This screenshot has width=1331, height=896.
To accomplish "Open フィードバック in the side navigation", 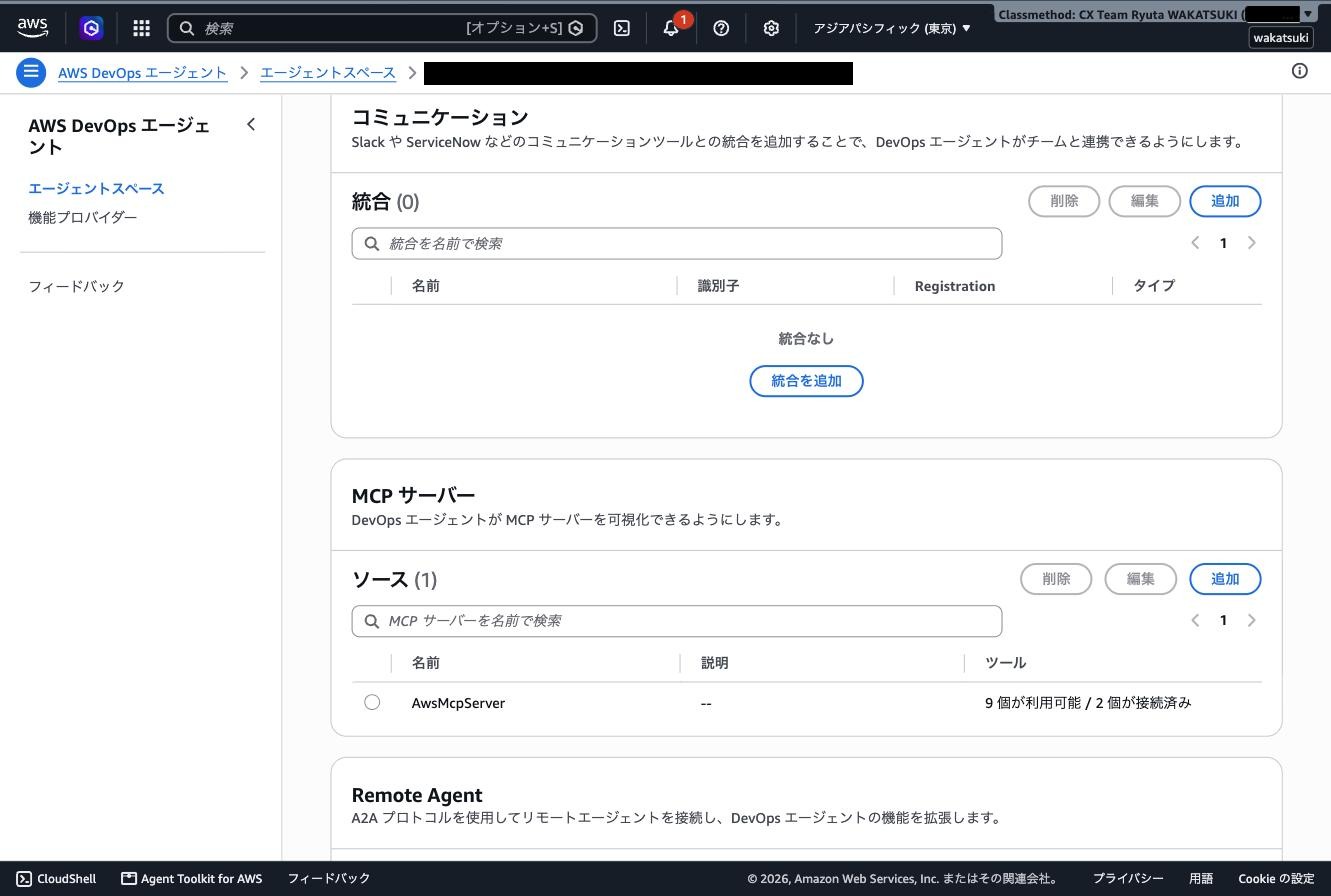I will pos(76,286).
